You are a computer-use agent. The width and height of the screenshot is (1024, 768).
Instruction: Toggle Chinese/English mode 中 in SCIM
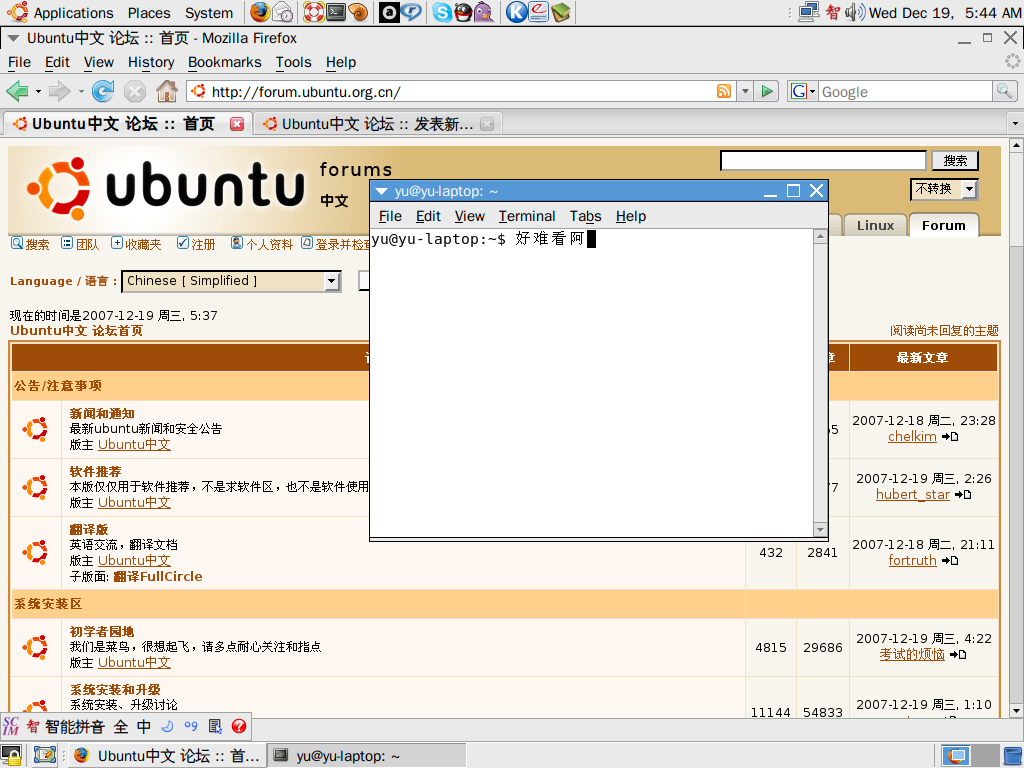[144, 726]
